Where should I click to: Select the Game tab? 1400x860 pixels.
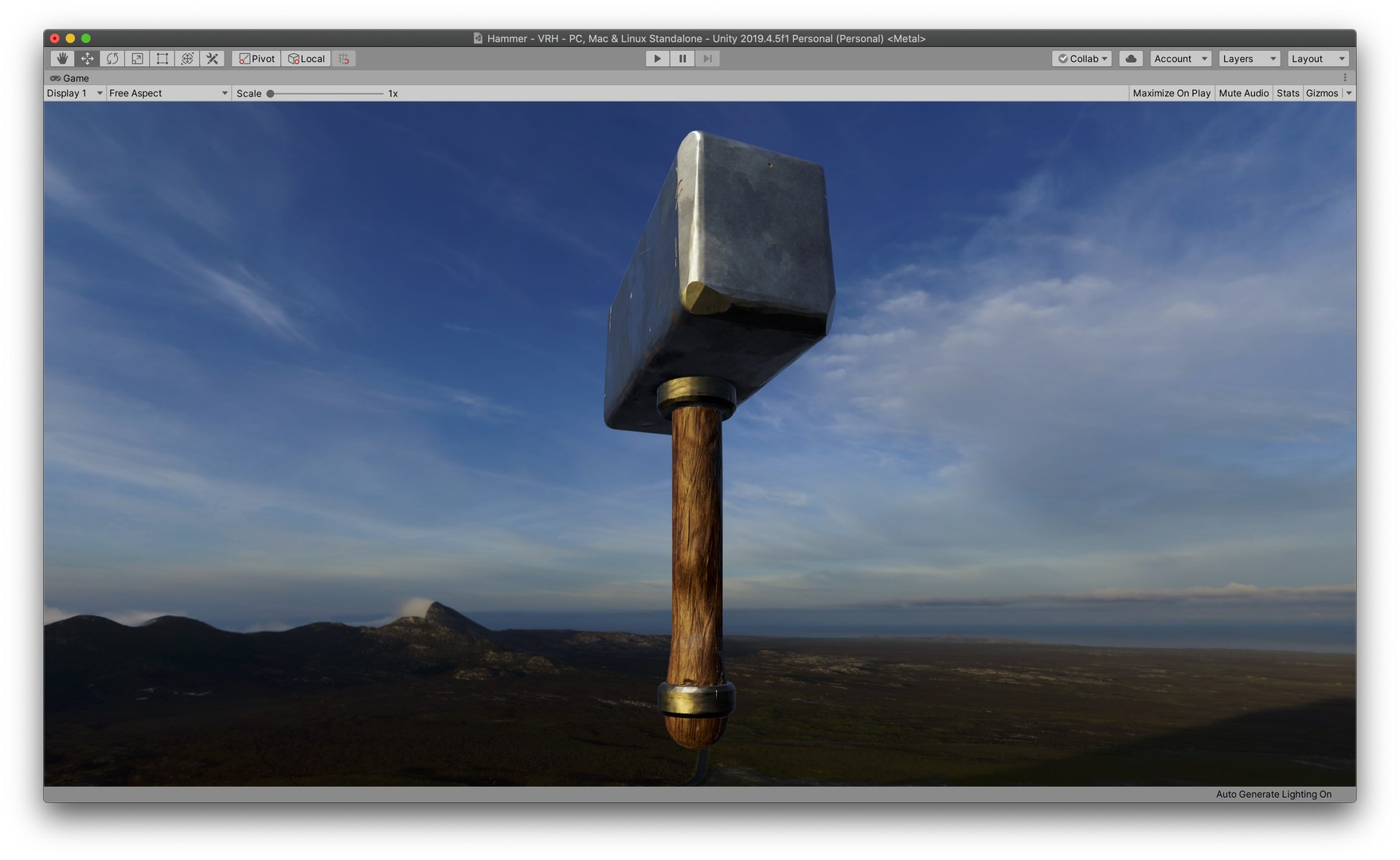click(69, 78)
